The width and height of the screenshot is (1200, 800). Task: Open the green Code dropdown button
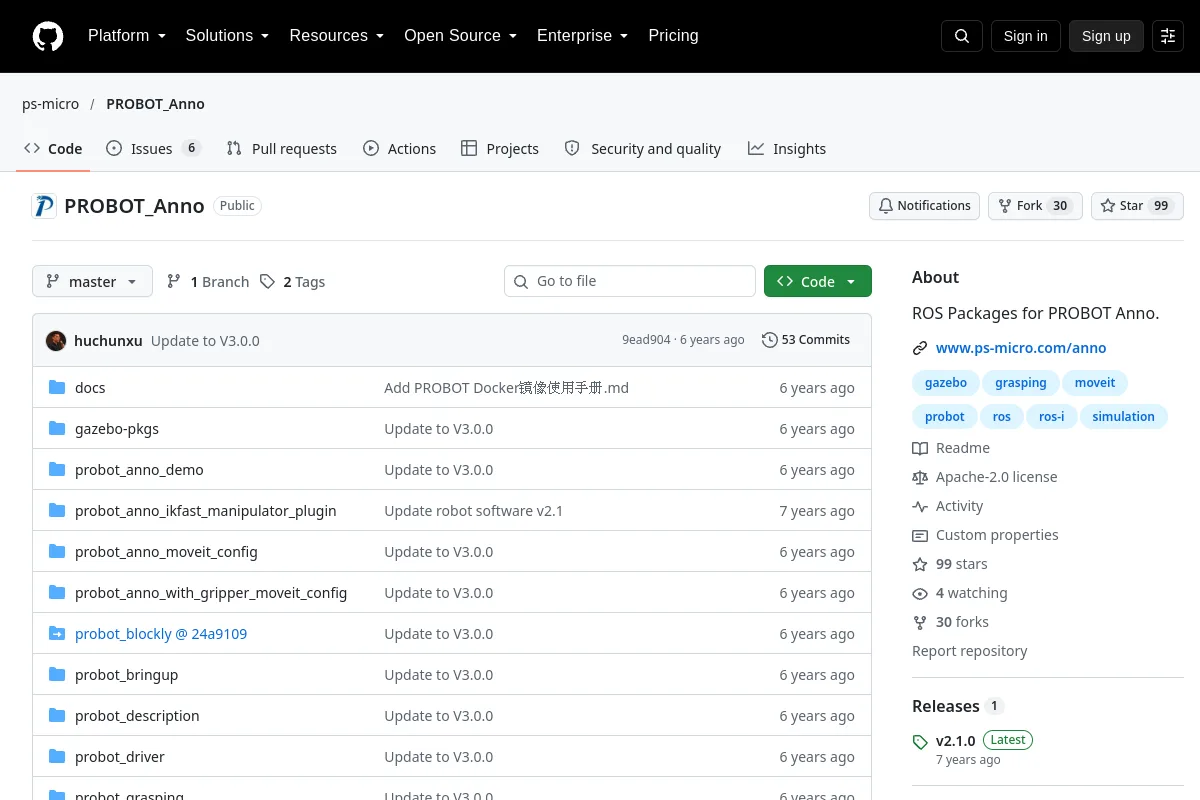(818, 281)
